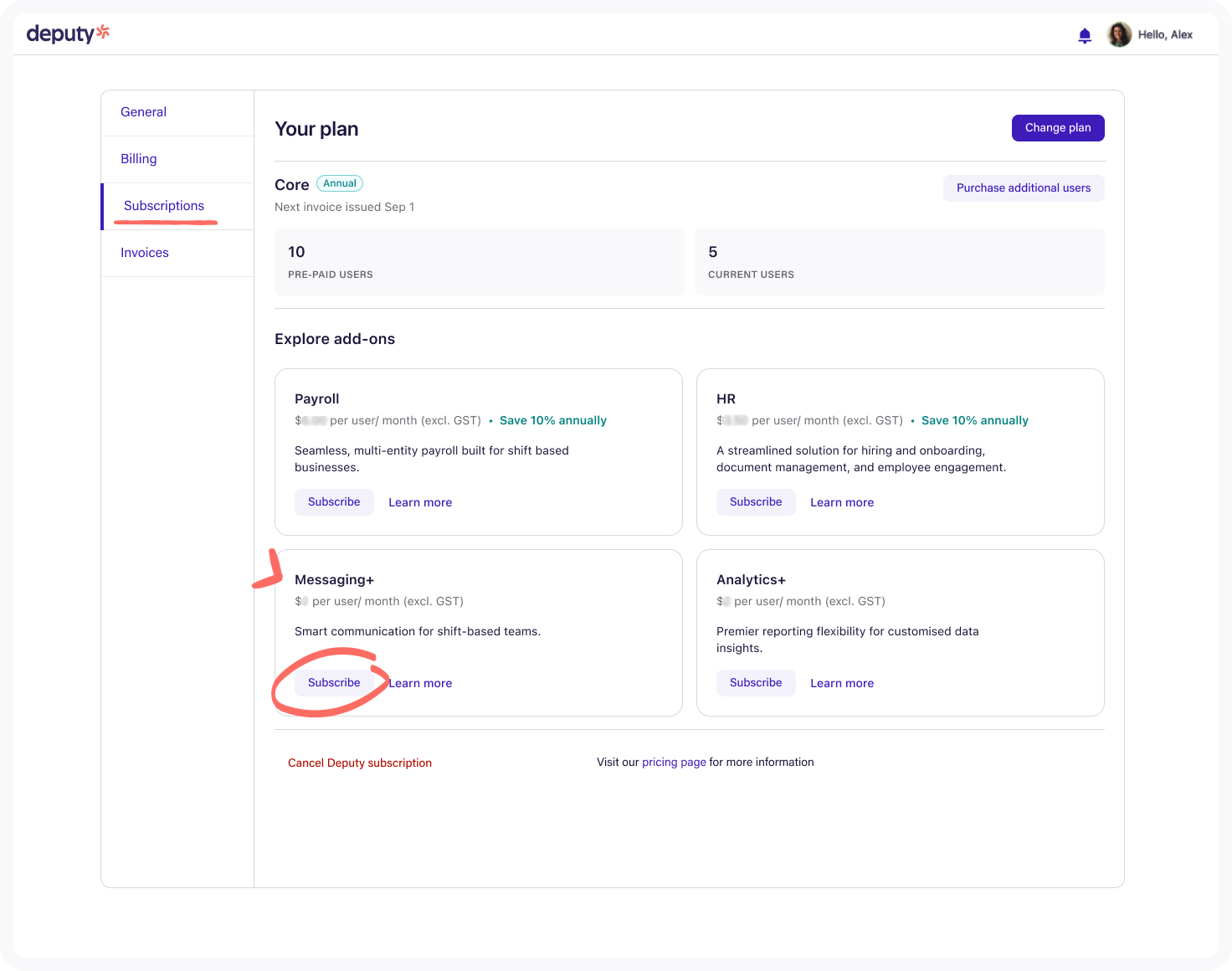Open the pricing page link

pyautogui.click(x=674, y=763)
